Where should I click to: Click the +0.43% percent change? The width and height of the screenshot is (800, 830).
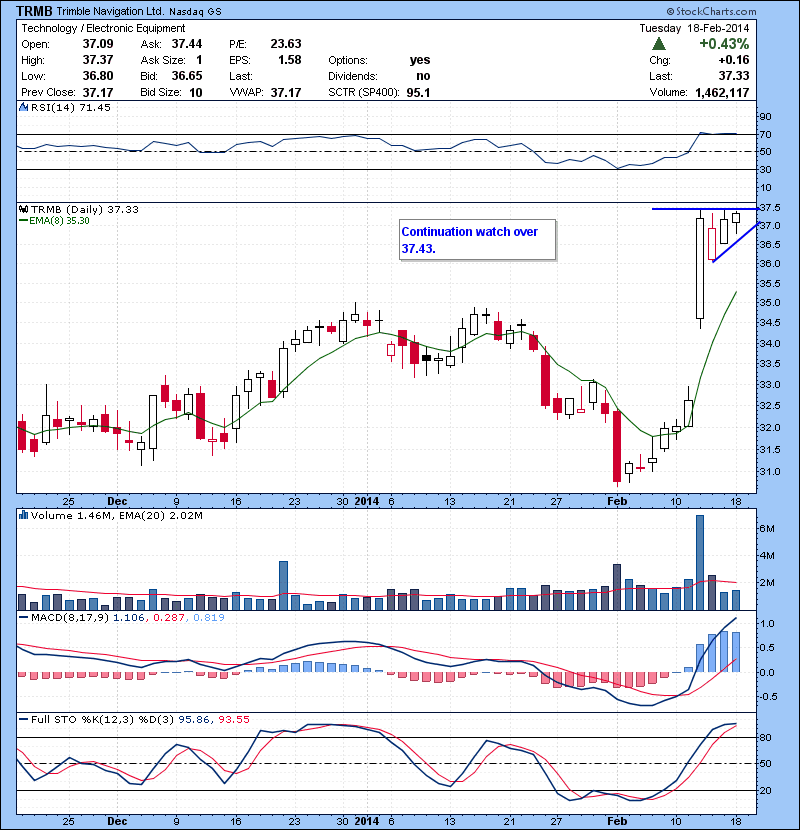point(724,43)
